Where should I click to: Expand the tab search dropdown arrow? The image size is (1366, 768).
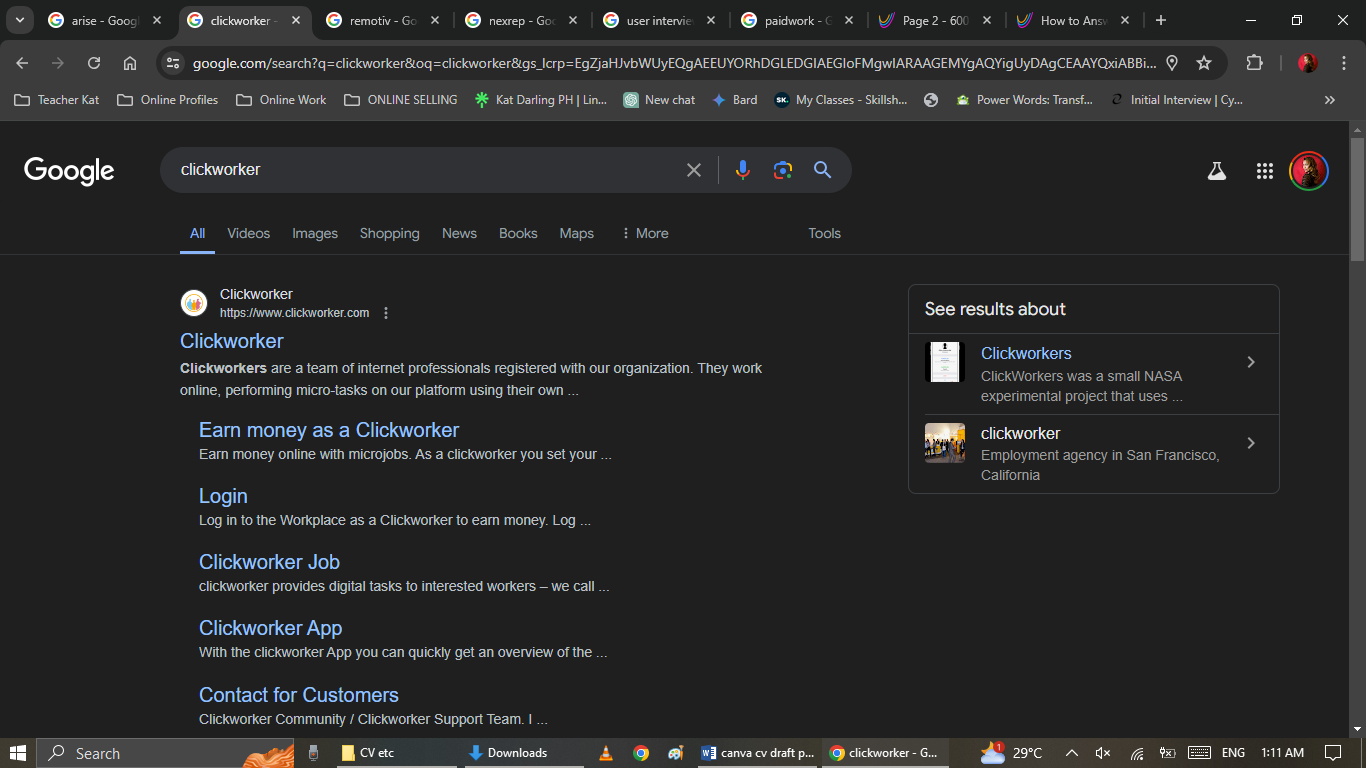point(19,20)
